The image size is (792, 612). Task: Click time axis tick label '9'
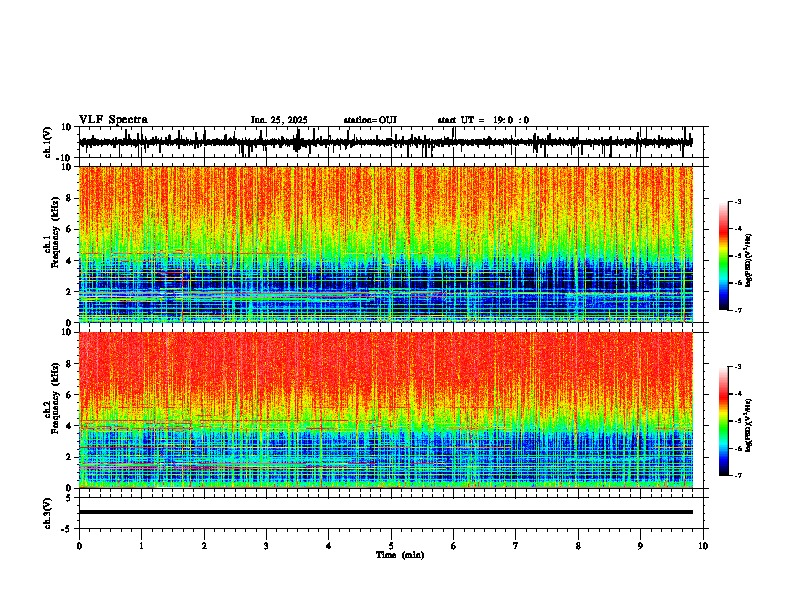point(640,546)
